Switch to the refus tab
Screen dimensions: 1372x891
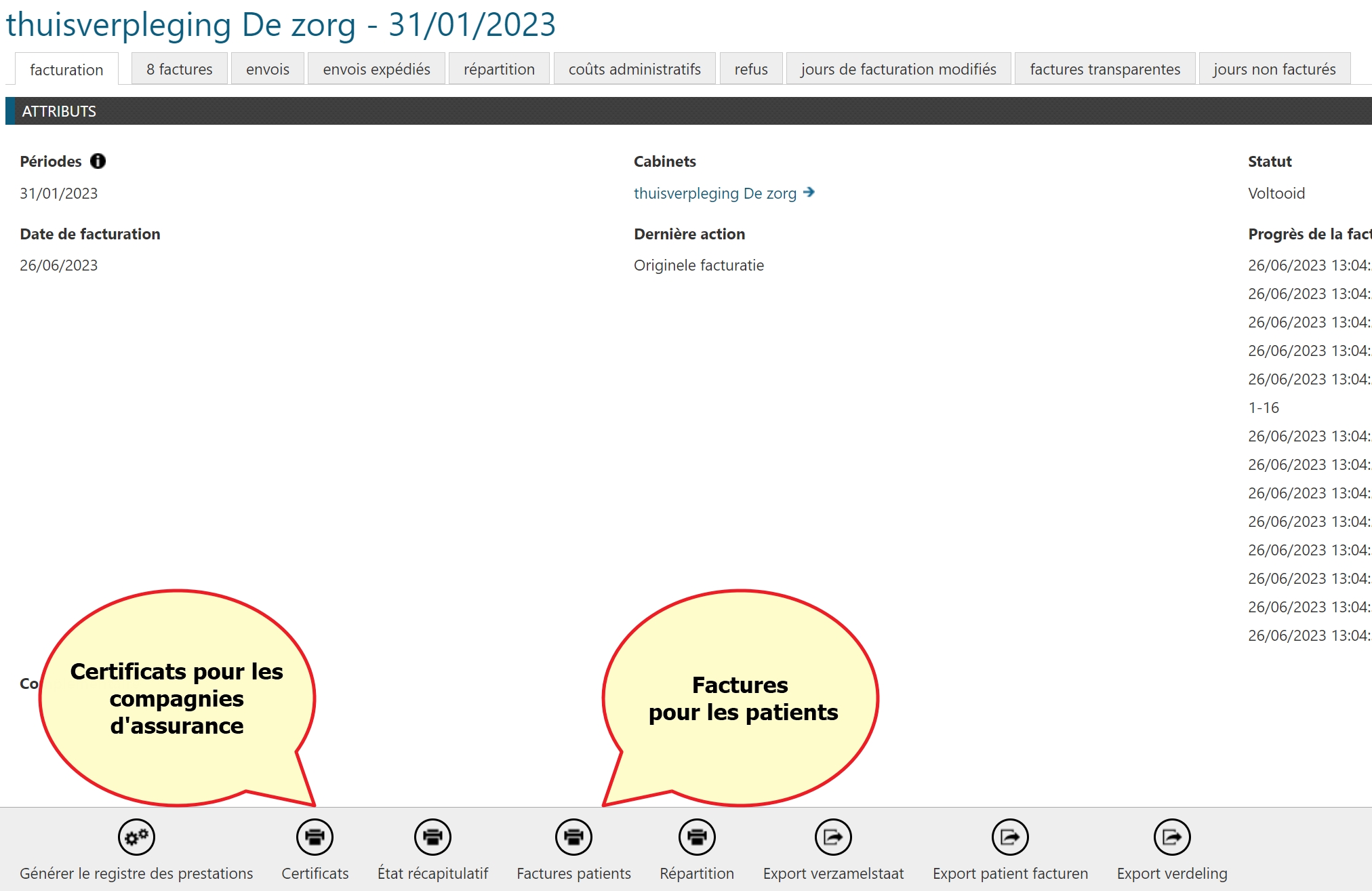pyautogui.click(x=751, y=69)
